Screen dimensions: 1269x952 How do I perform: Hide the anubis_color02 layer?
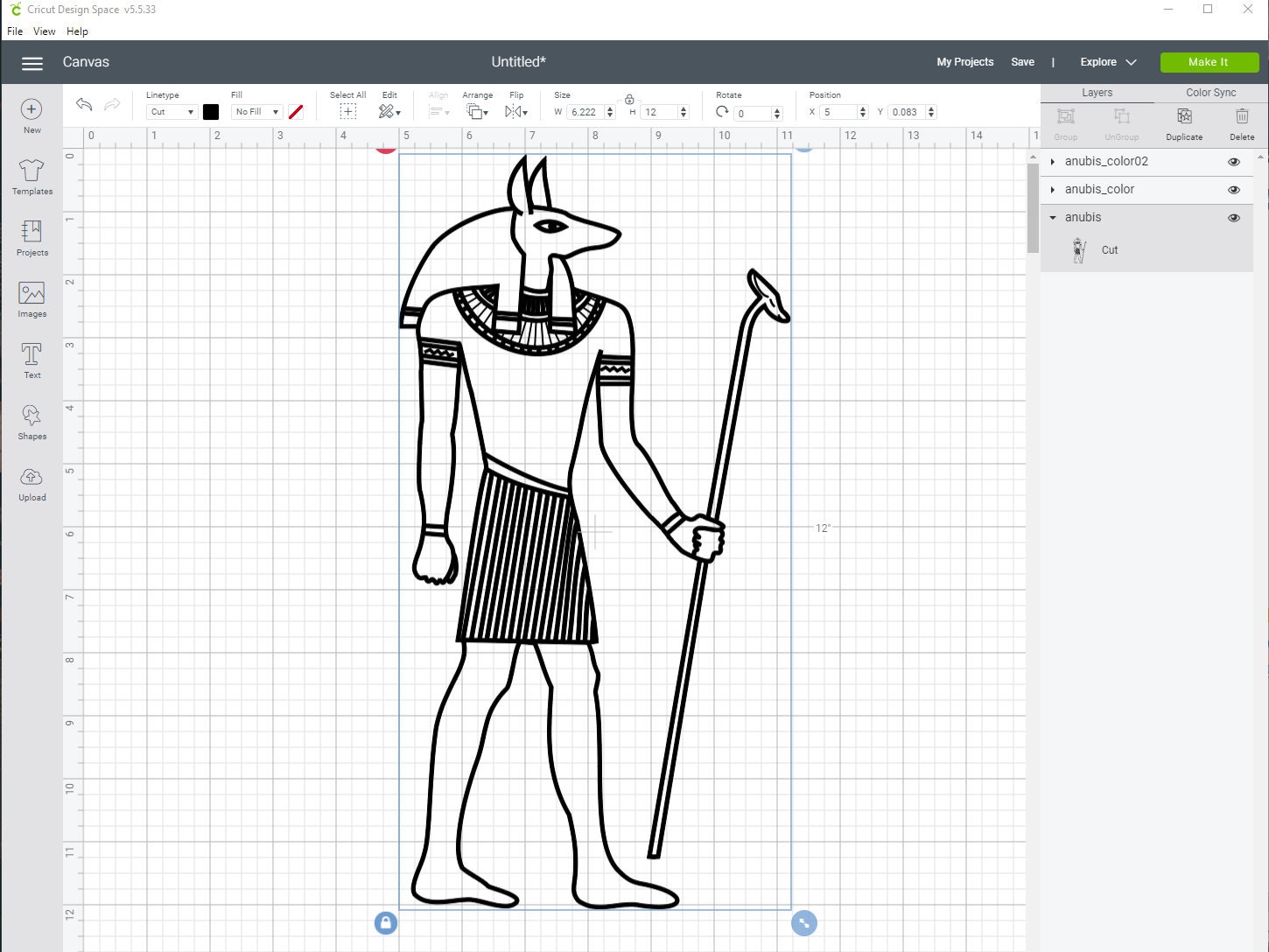point(1234,162)
